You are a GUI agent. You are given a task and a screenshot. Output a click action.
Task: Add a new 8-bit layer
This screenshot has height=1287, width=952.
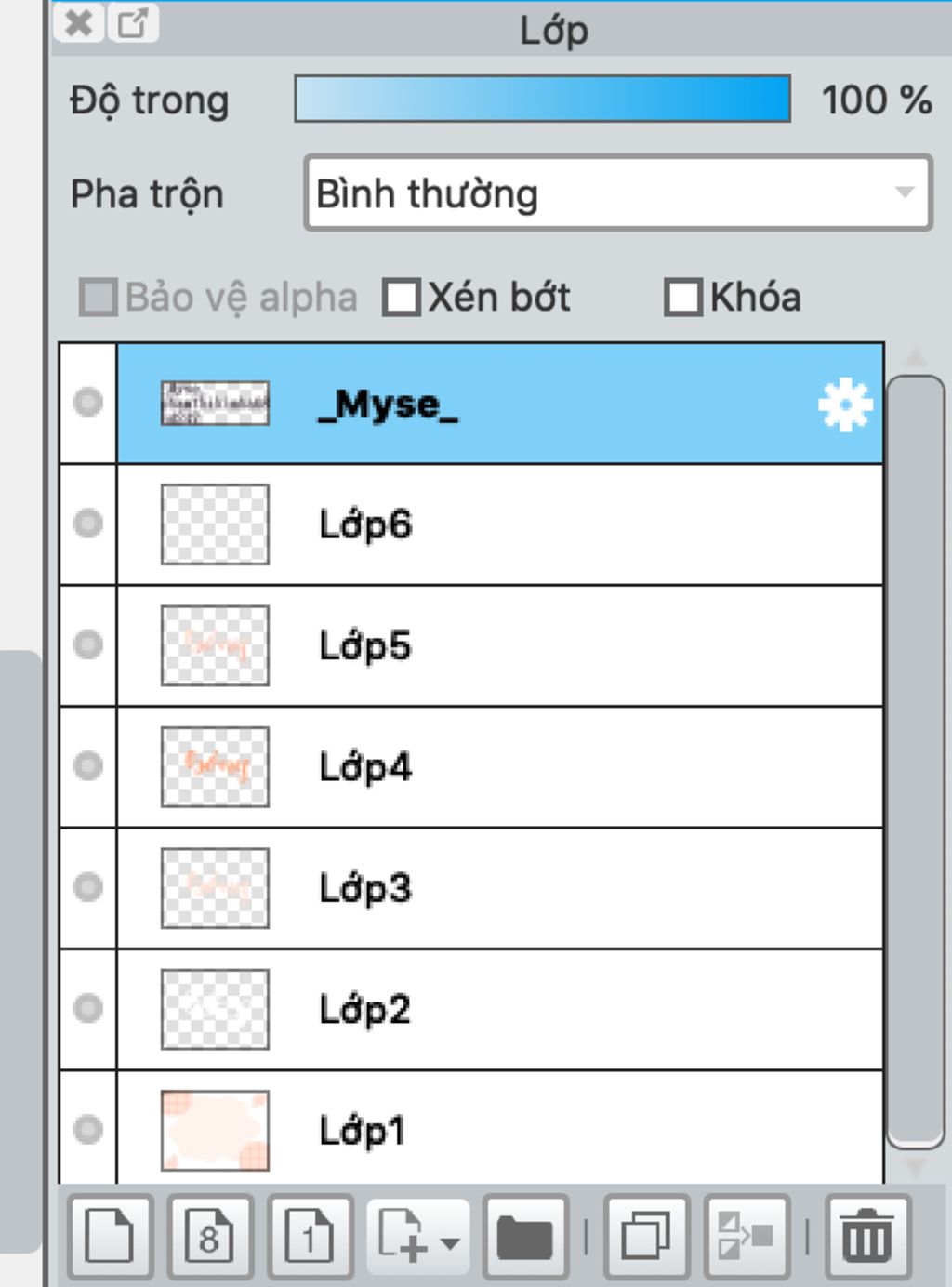[210, 1236]
